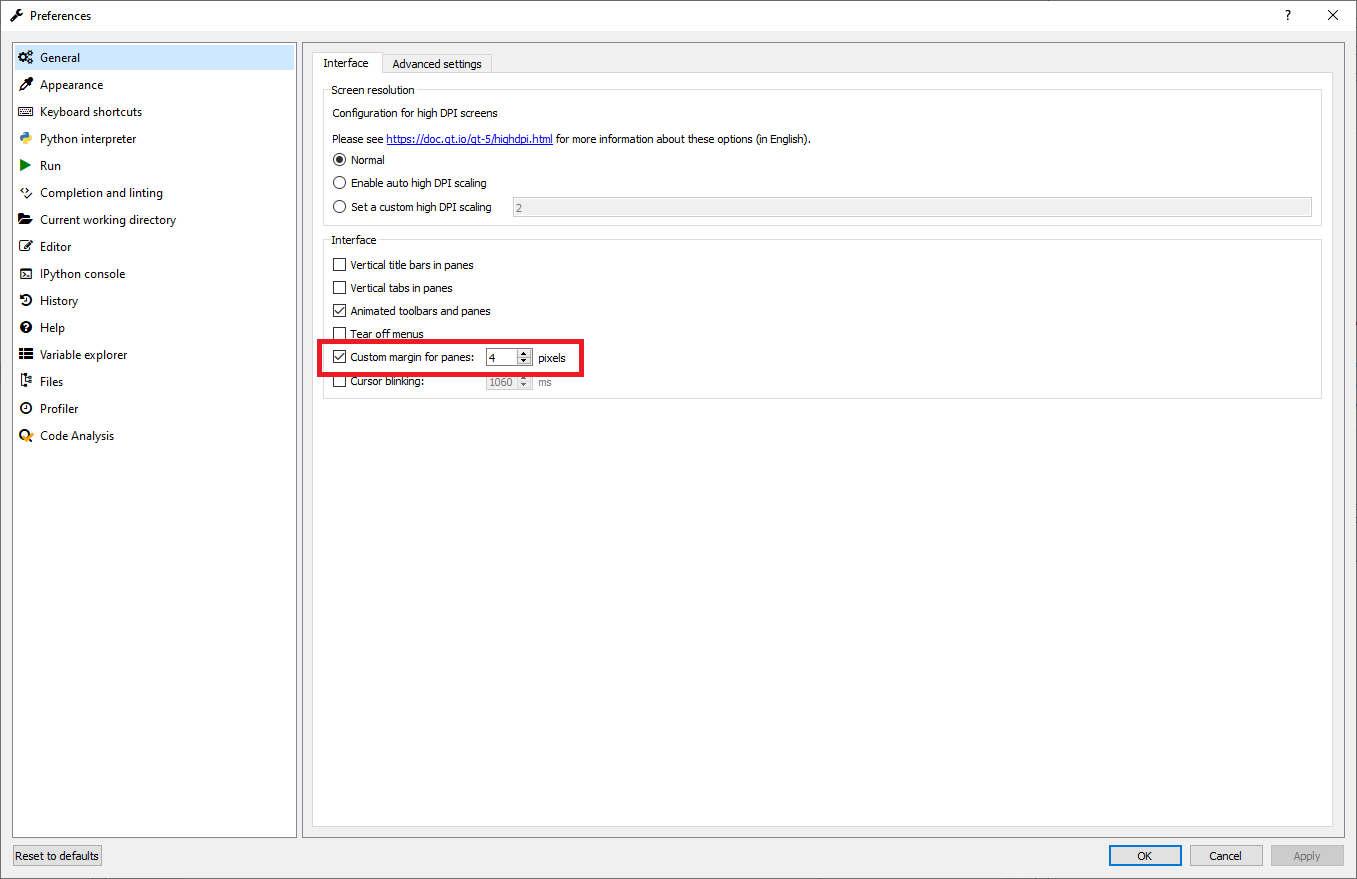Enable cursor blinking option
Screen dimensions: 1357x879
[x=339, y=381]
